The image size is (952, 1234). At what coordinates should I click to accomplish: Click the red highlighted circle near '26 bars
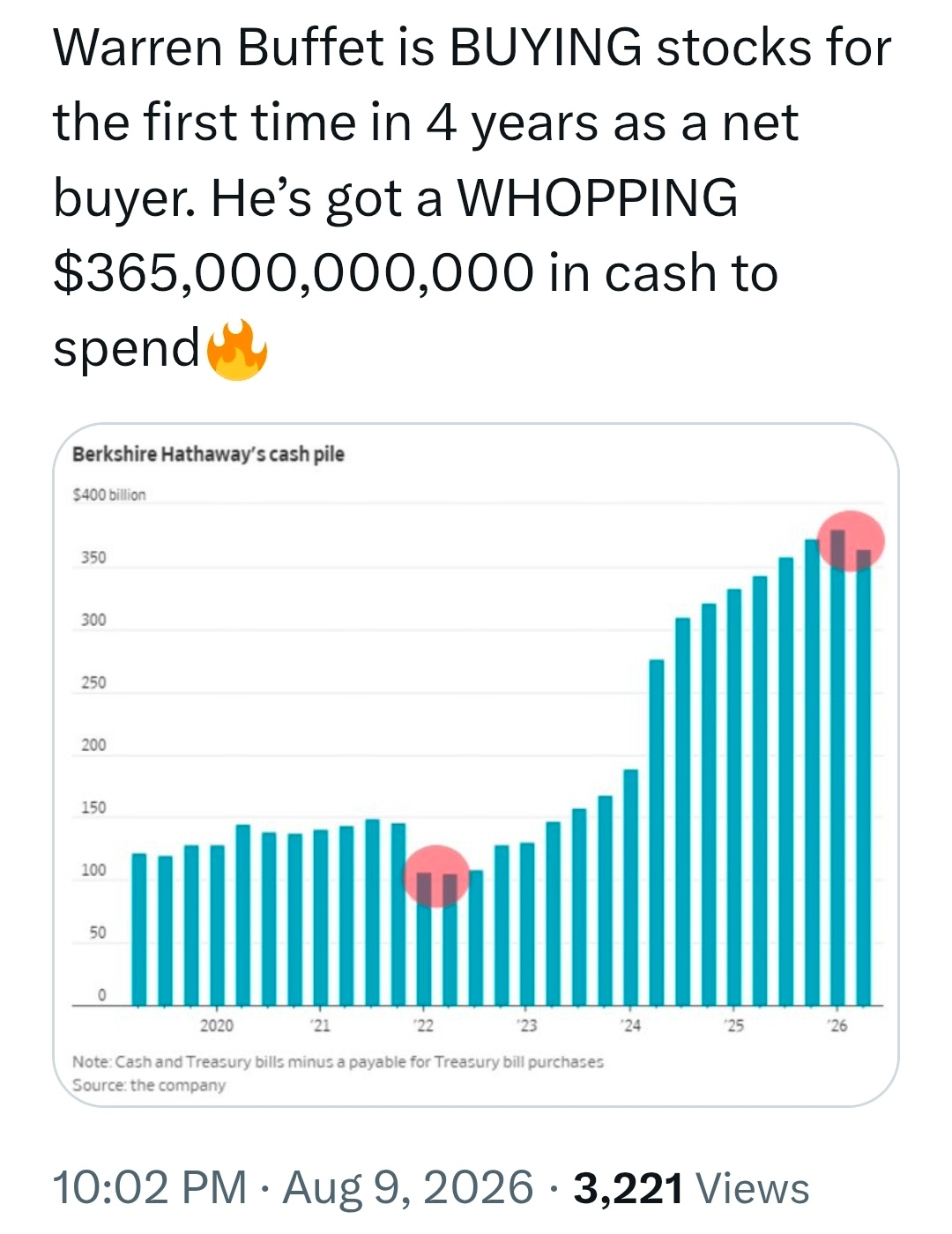coord(851,540)
